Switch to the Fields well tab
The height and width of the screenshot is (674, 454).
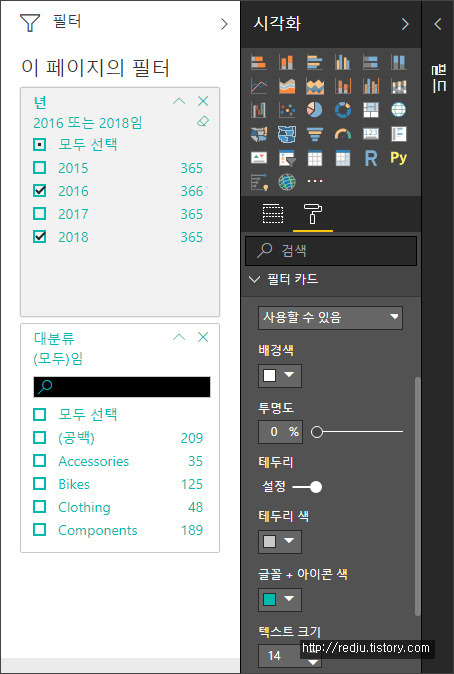(x=273, y=214)
